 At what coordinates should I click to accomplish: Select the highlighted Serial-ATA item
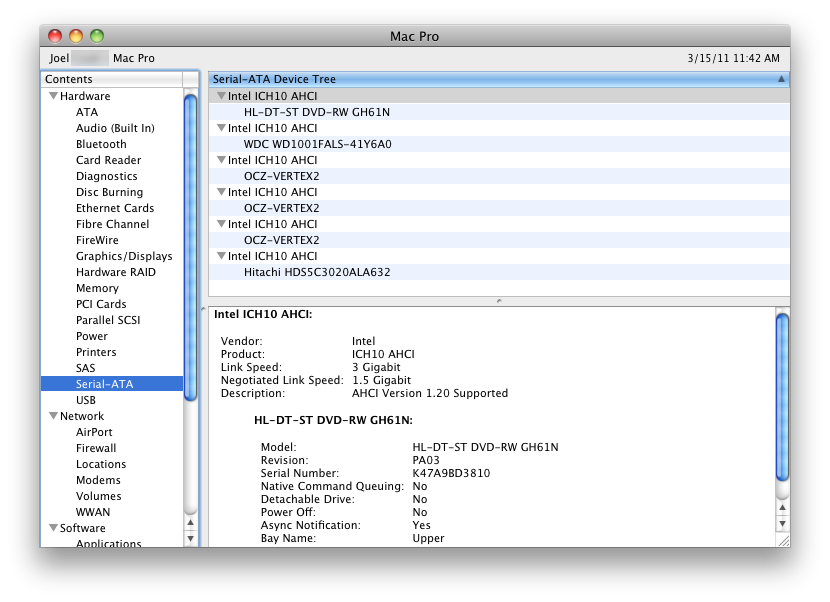112,384
